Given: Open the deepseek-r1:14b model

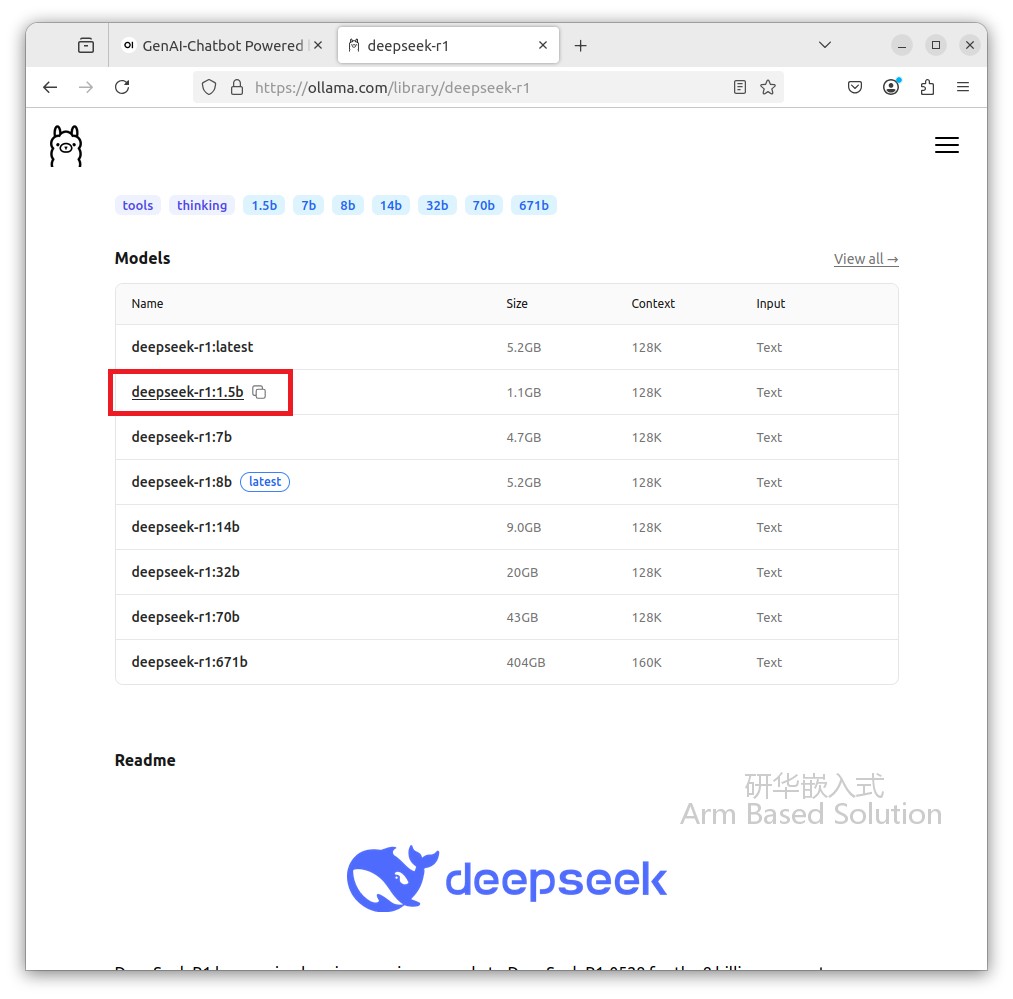Looking at the screenshot, I should click(185, 527).
